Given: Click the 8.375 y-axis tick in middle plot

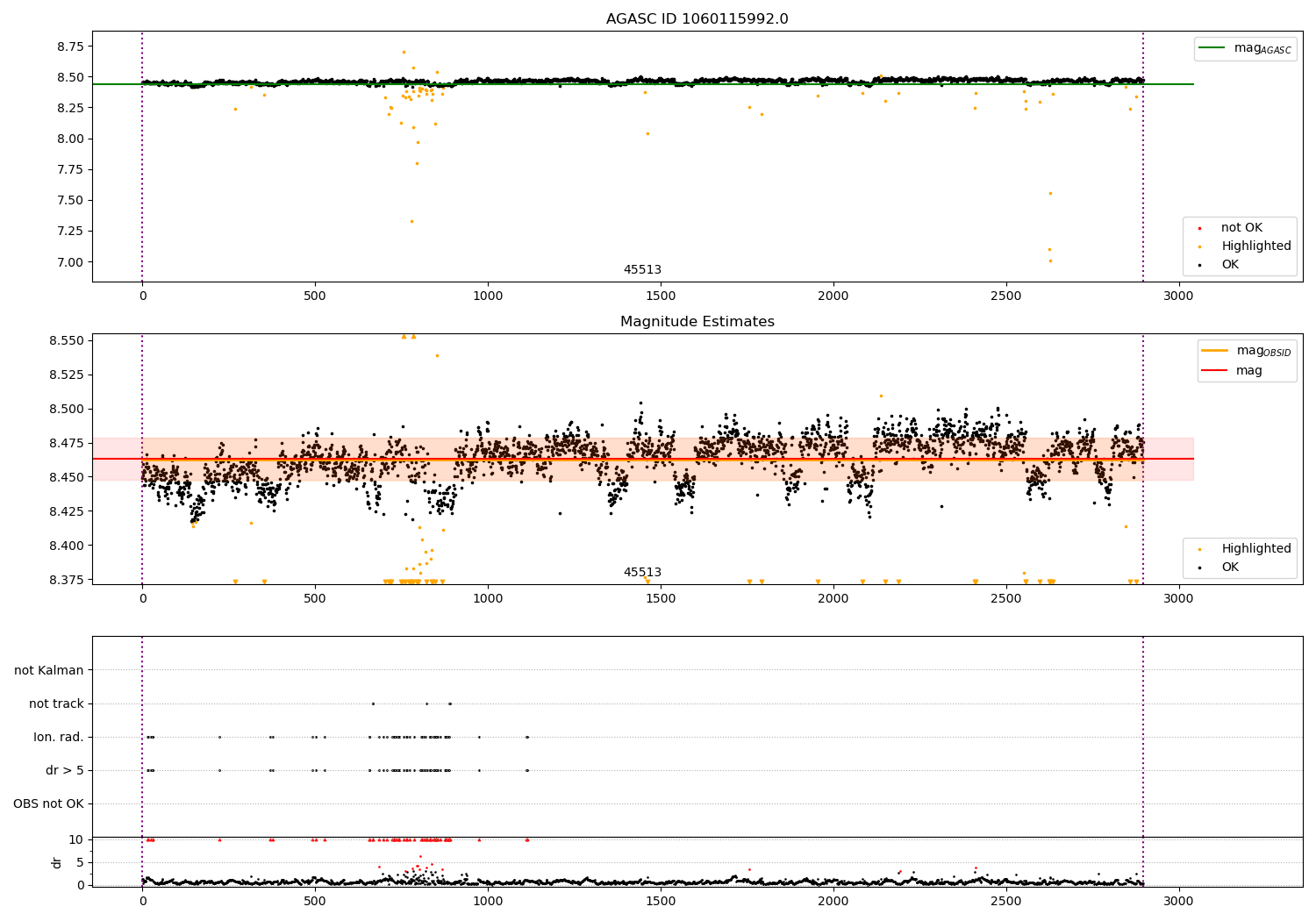Looking at the screenshot, I should pos(65,580).
